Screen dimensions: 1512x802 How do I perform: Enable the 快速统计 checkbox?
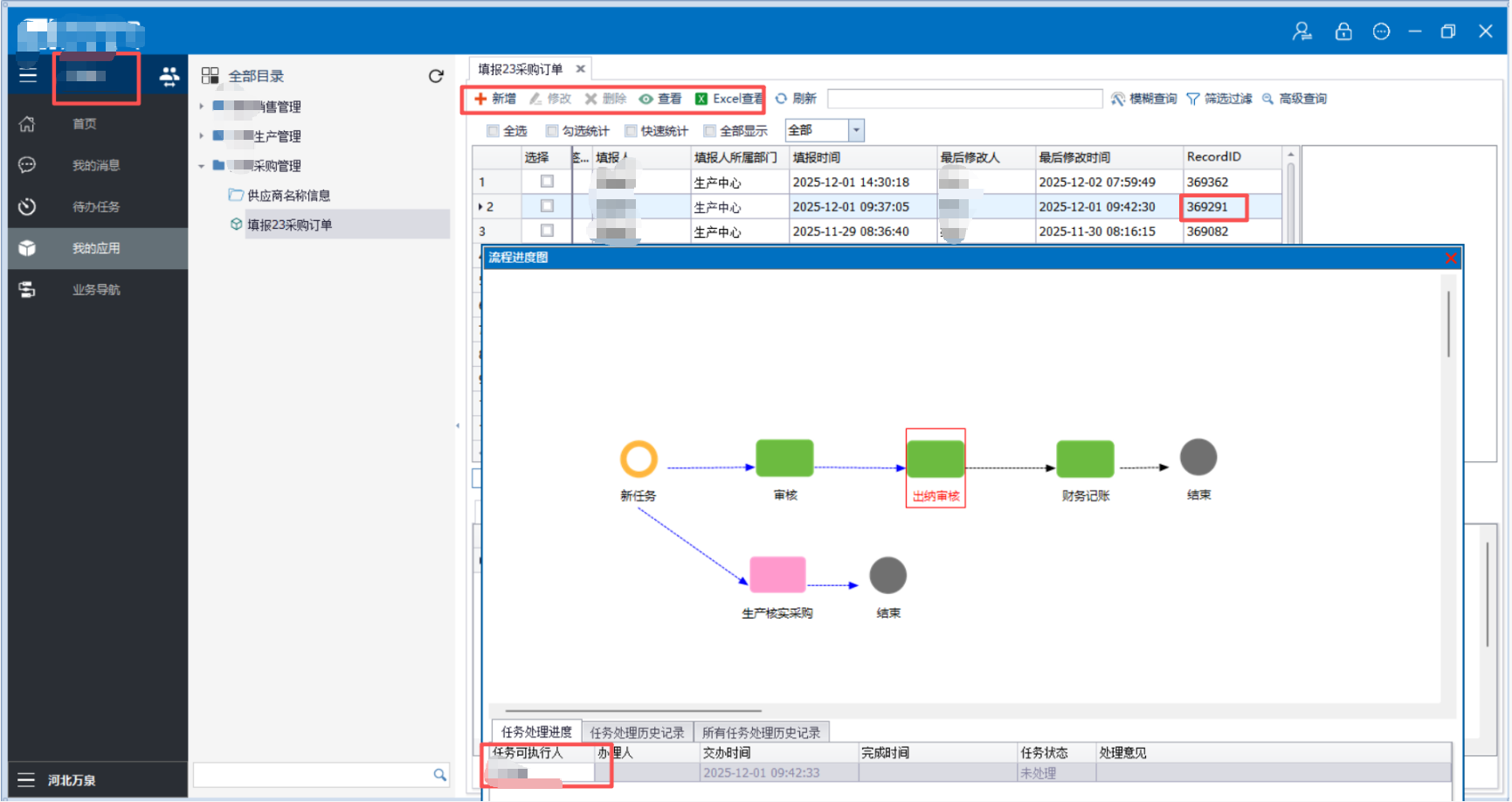631,131
